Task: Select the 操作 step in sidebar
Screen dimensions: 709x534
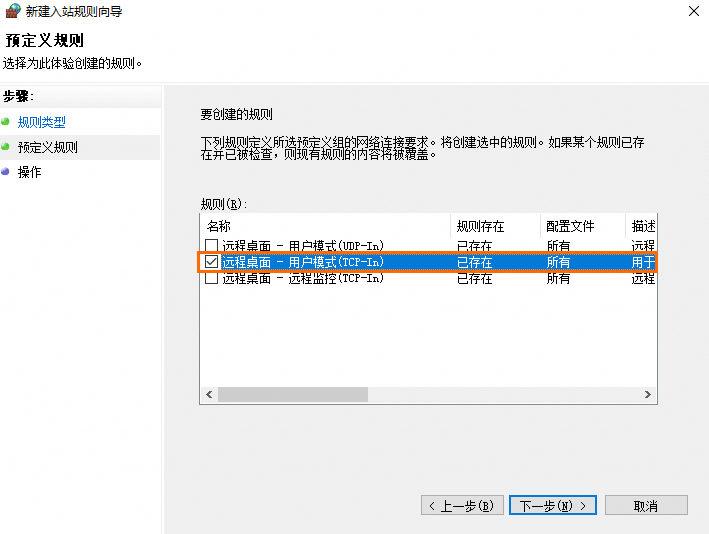Action: [30, 172]
